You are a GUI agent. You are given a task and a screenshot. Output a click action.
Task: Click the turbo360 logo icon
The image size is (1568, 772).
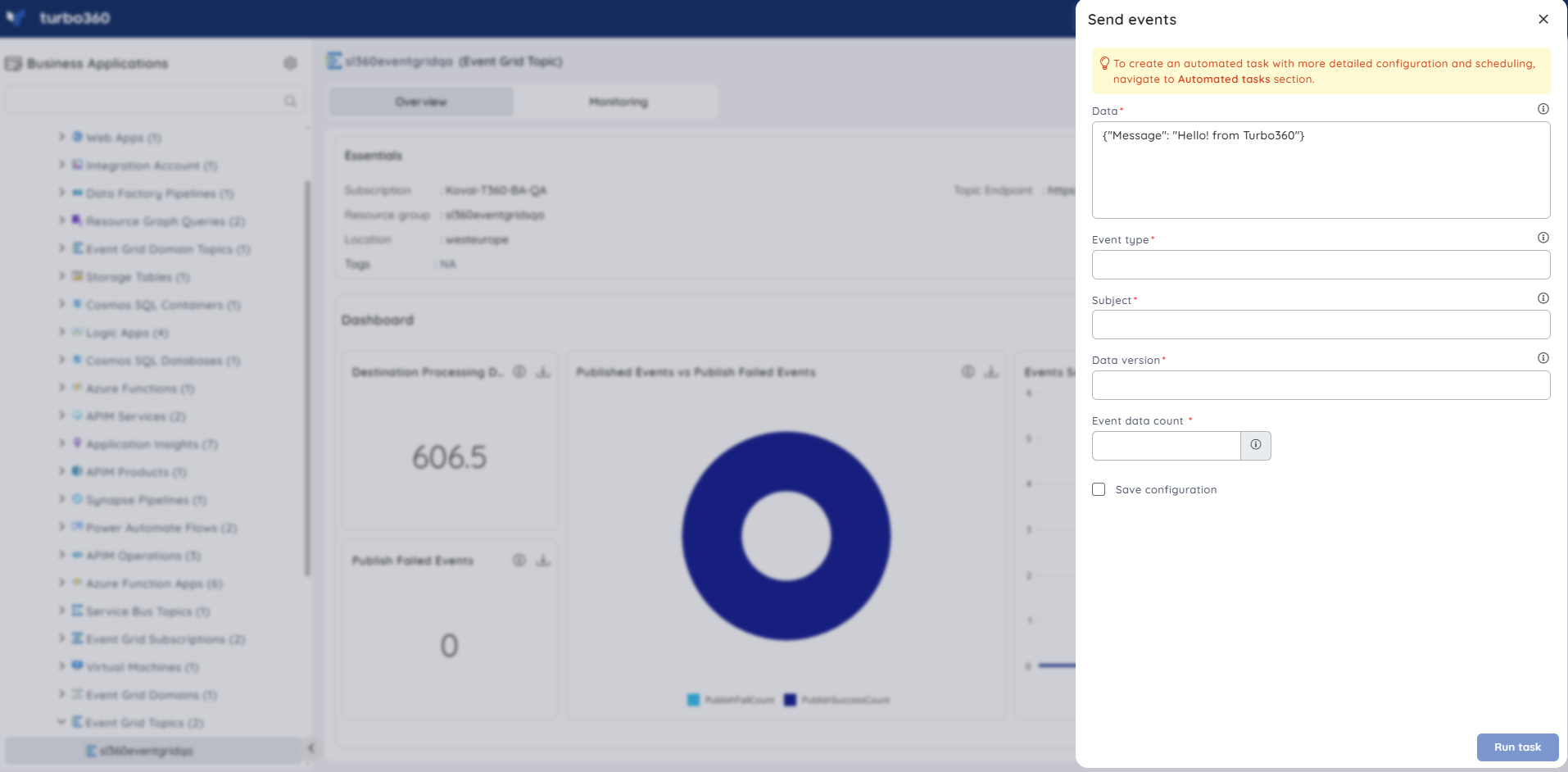point(15,17)
